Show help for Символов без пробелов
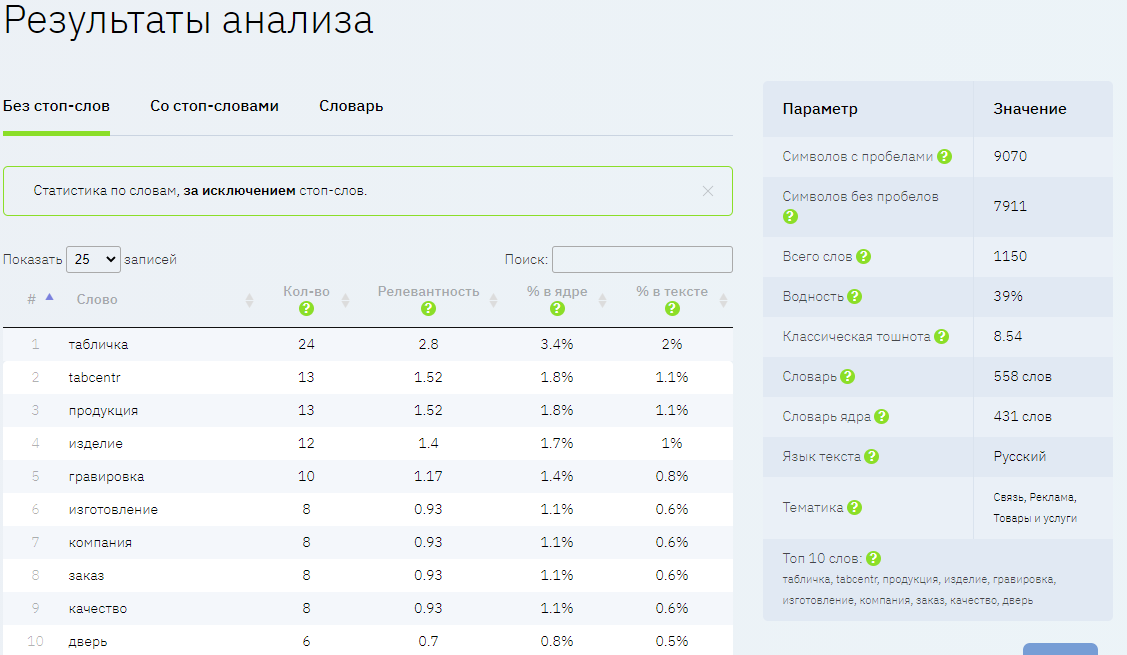Image resolution: width=1127 pixels, height=655 pixels. [x=790, y=216]
